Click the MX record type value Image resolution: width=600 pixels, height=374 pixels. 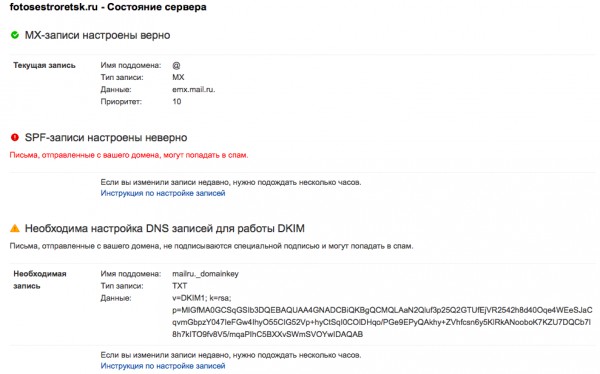coord(178,77)
